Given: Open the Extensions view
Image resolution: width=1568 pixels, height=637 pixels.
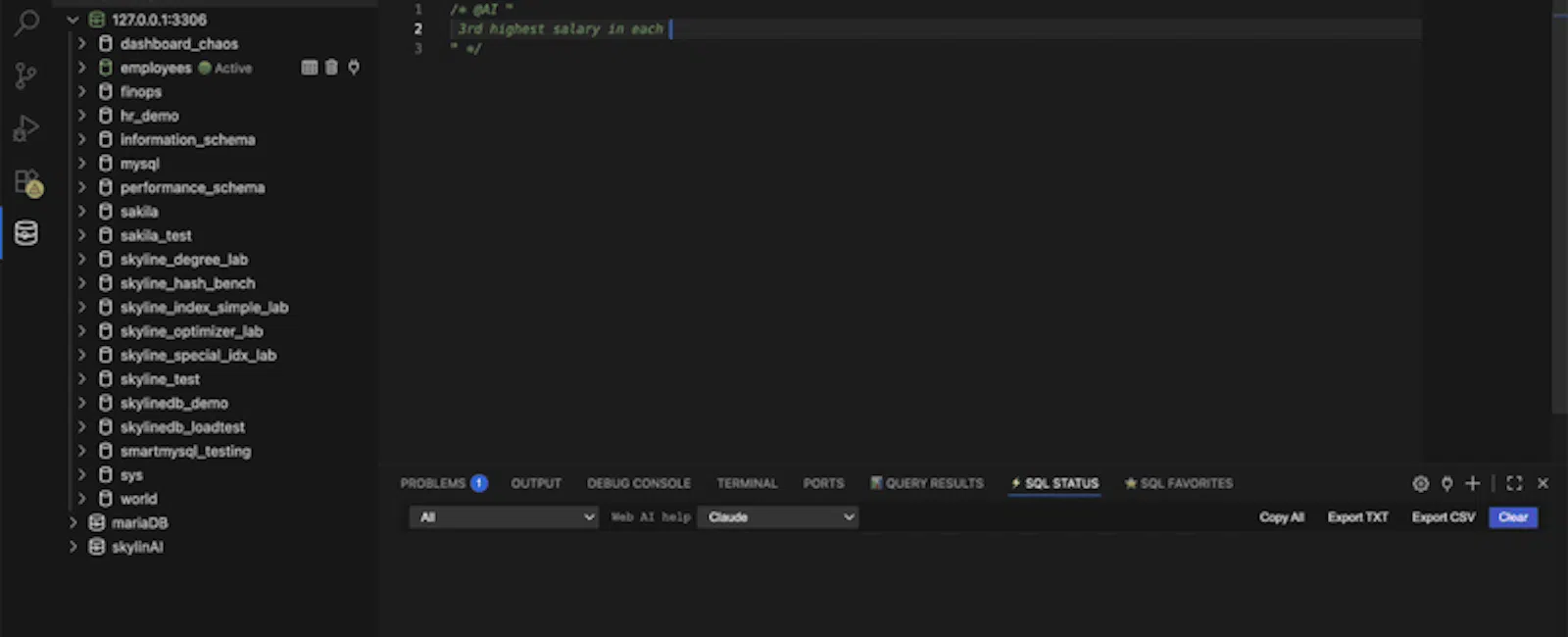Looking at the screenshot, I should pos(27,182).
